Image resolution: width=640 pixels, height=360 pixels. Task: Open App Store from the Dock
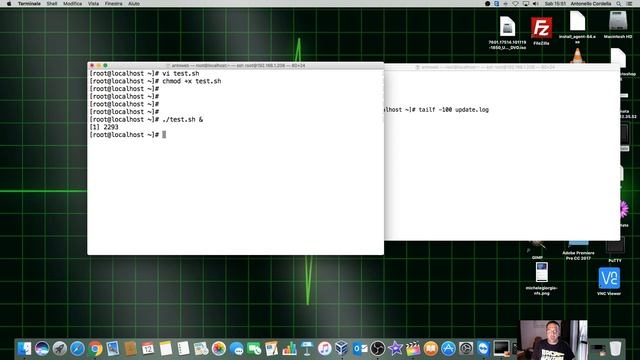448,349
